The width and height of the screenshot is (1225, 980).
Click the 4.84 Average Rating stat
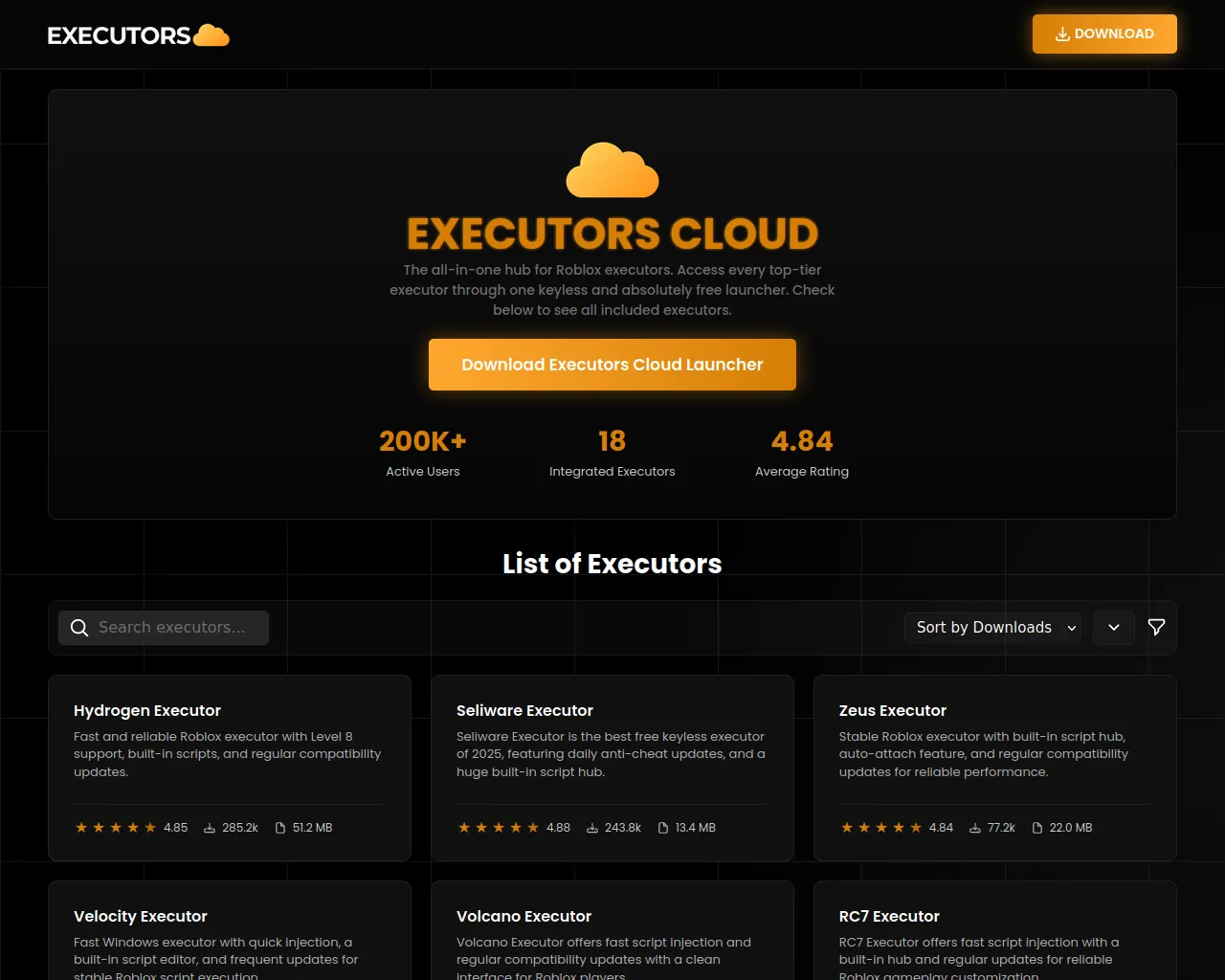tap(802, 453)
